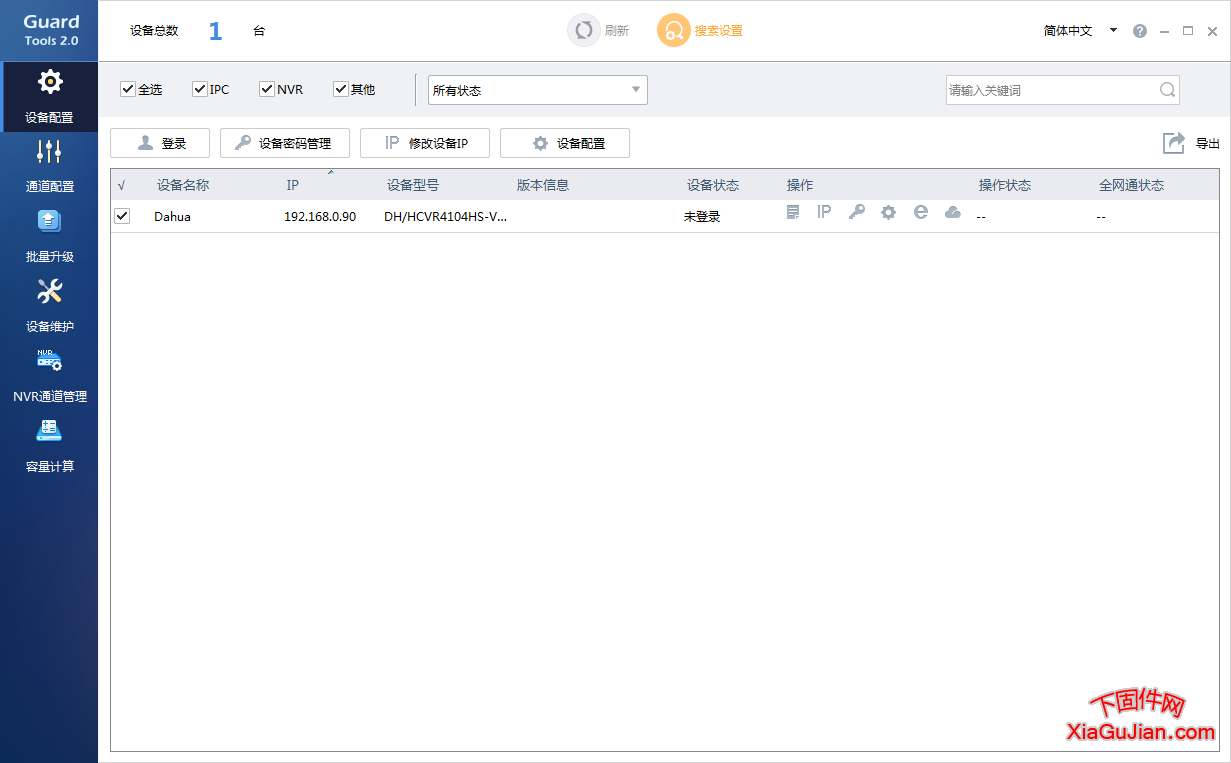Image resolution: width=1231 pixels, height=763 pixels.
Task: Uncheck the NVR filter checkbox
Action: point(267,90)
